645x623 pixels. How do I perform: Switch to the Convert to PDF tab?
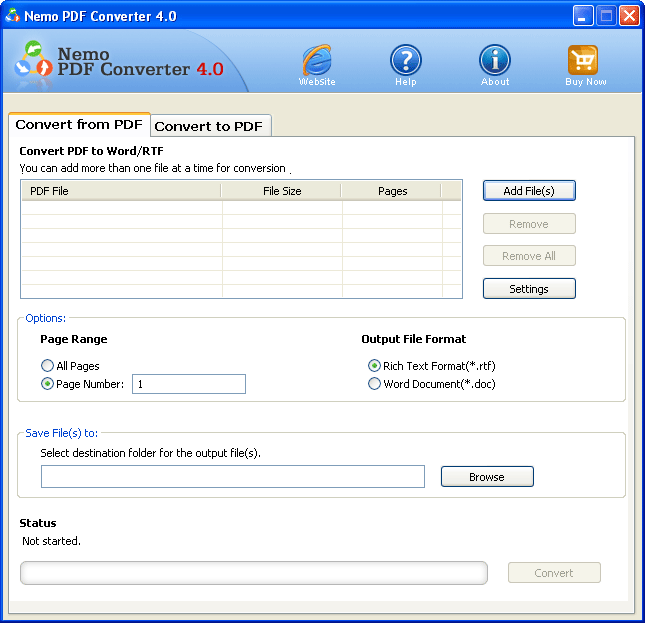(209, 126)
